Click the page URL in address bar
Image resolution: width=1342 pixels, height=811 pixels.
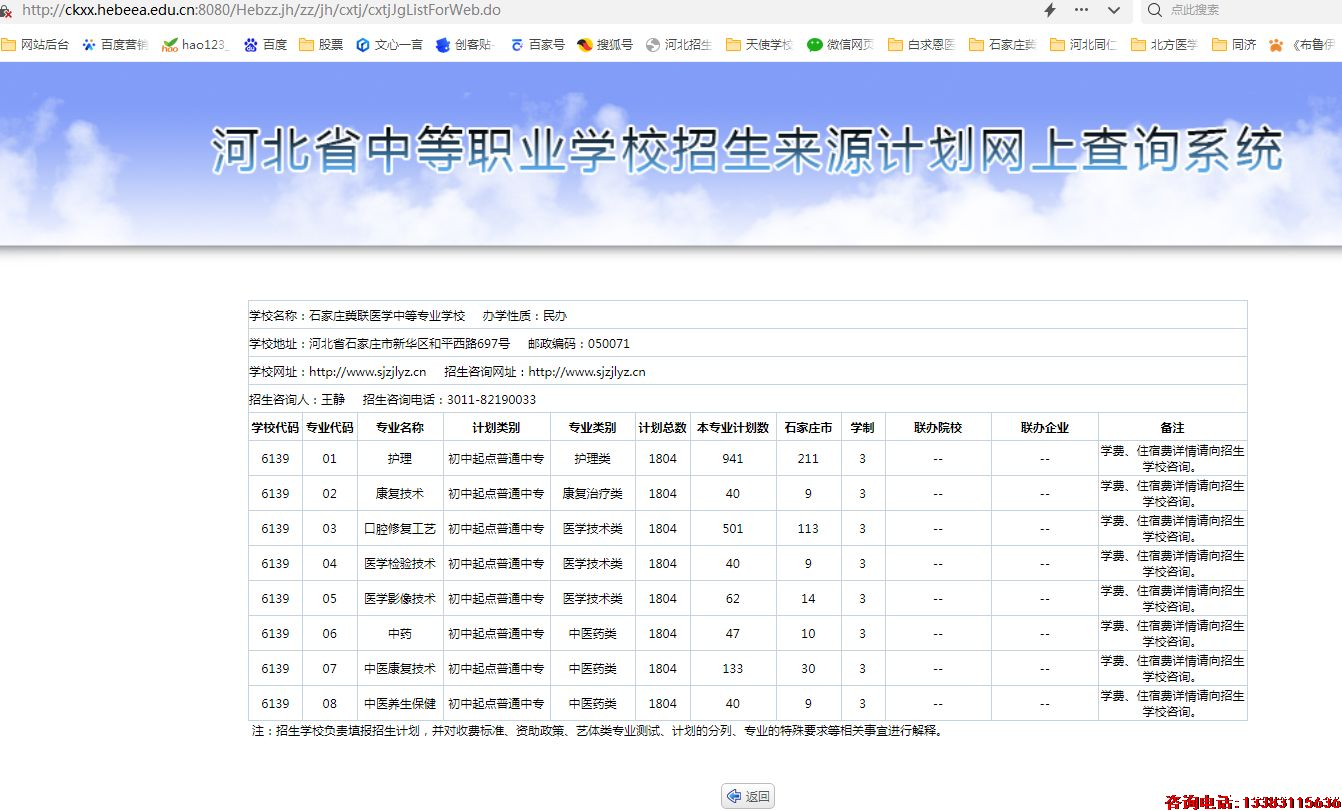click(261, 10)
